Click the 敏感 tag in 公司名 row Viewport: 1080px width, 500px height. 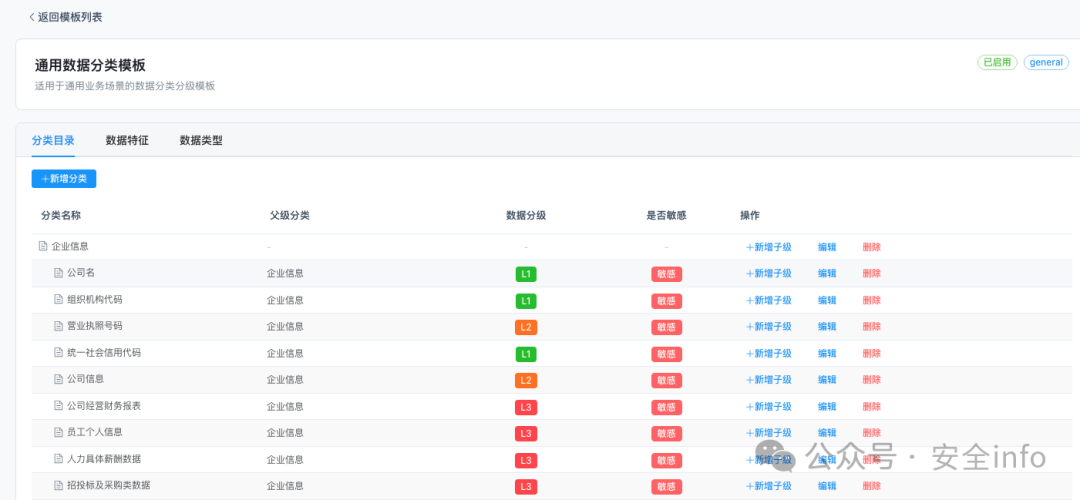(666, 274)
